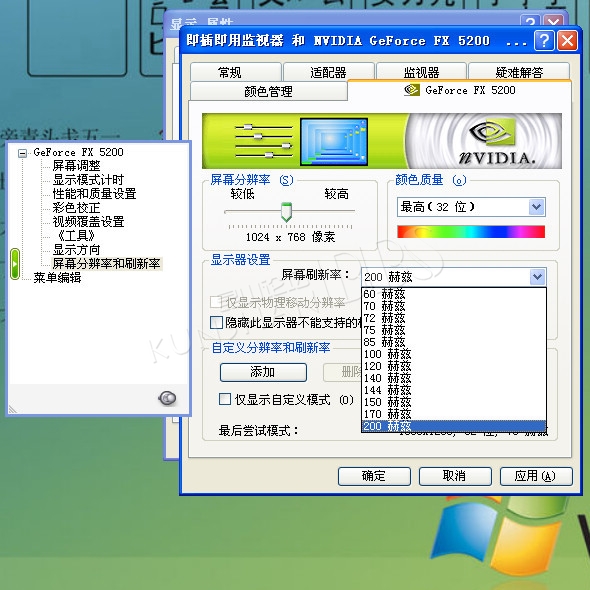Choose 100 赫兹 refresh rate
The width and height of the screenshot is (590, 590).
pos(453,354)
